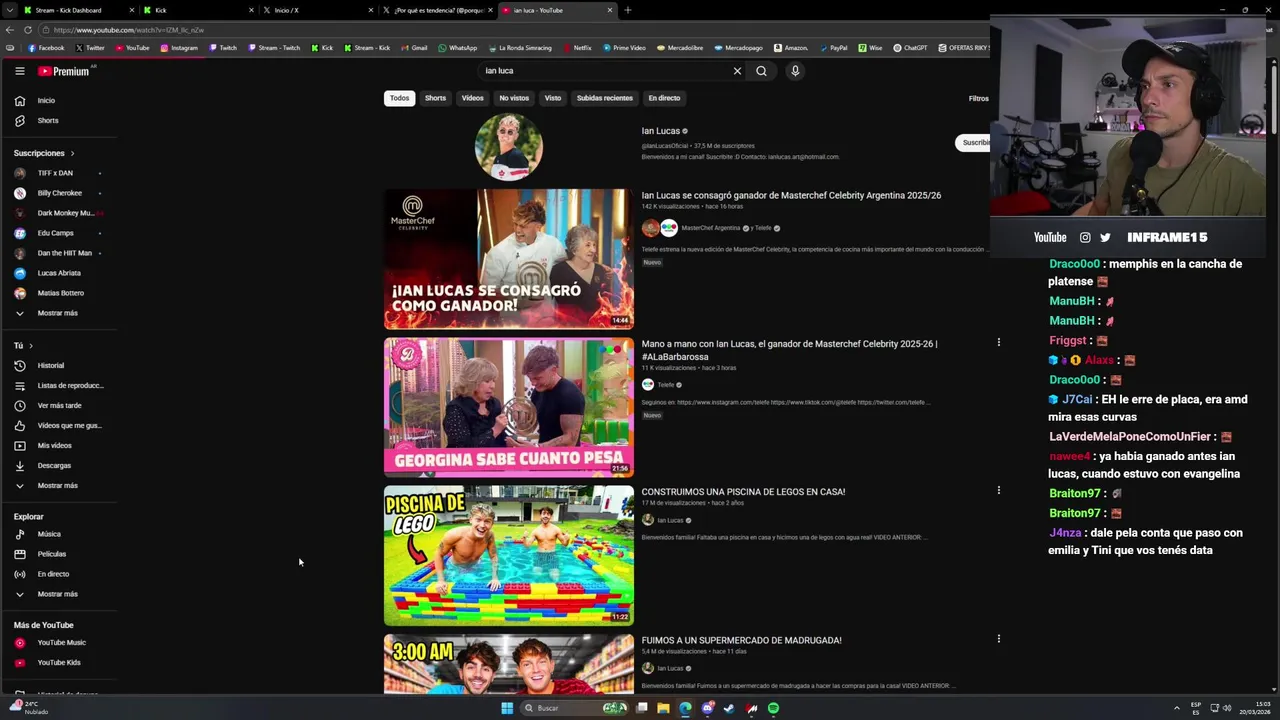Viewport: 1280px width, 720px height.
Task: Go back with the browser back arrow
Action: pos(11,30)
